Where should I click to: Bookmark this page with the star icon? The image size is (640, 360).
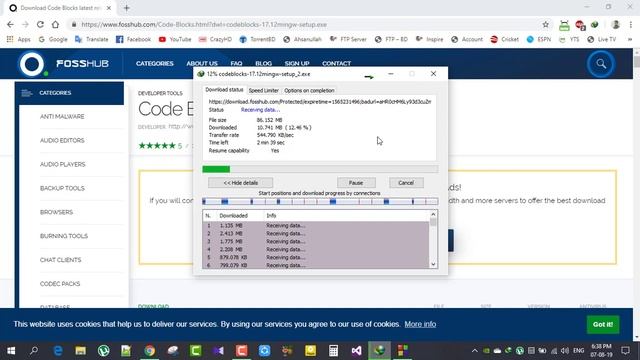point(546,24)
